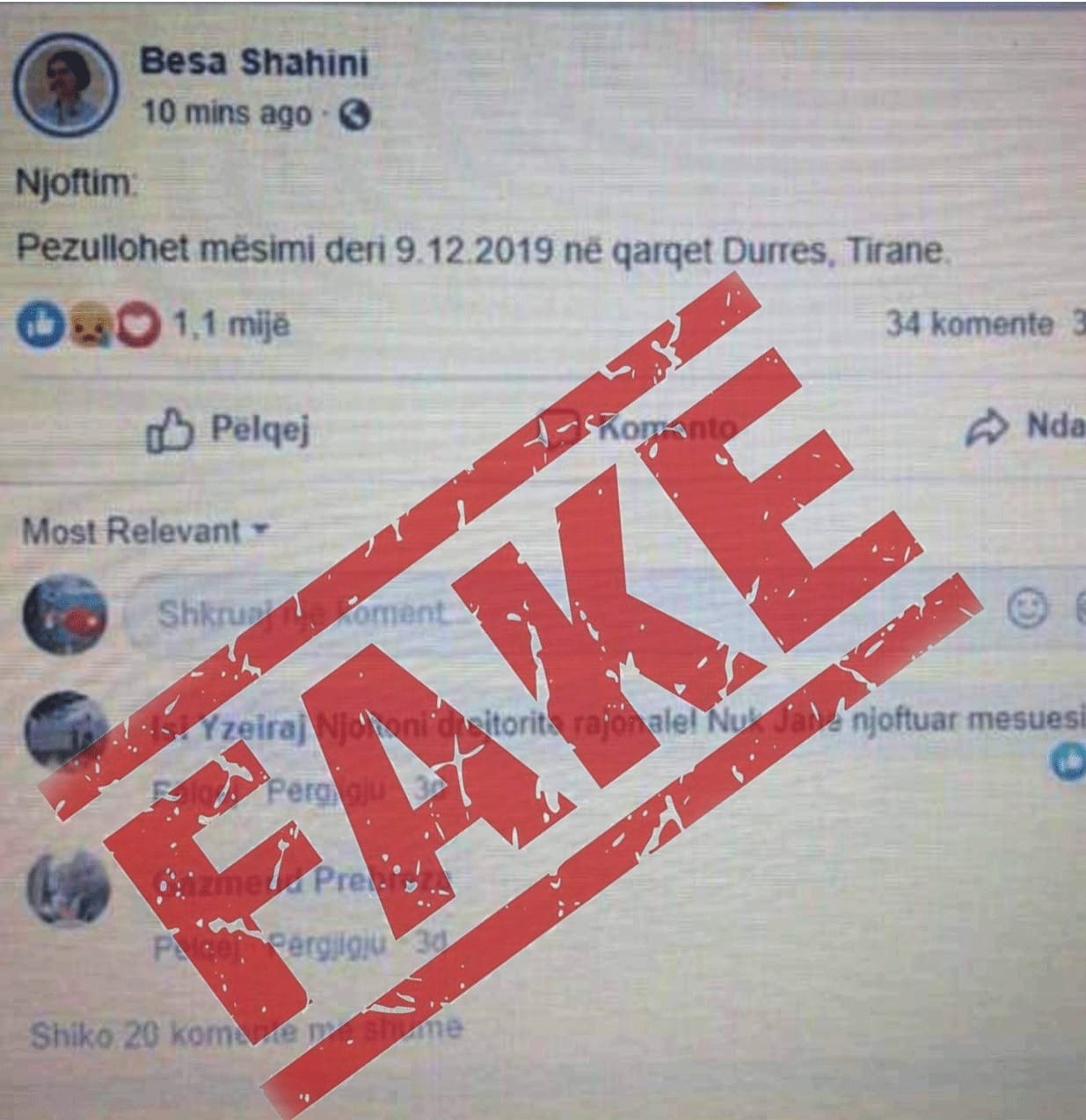Click the like badge on Yzeiraj's comment

[1069, 761]
